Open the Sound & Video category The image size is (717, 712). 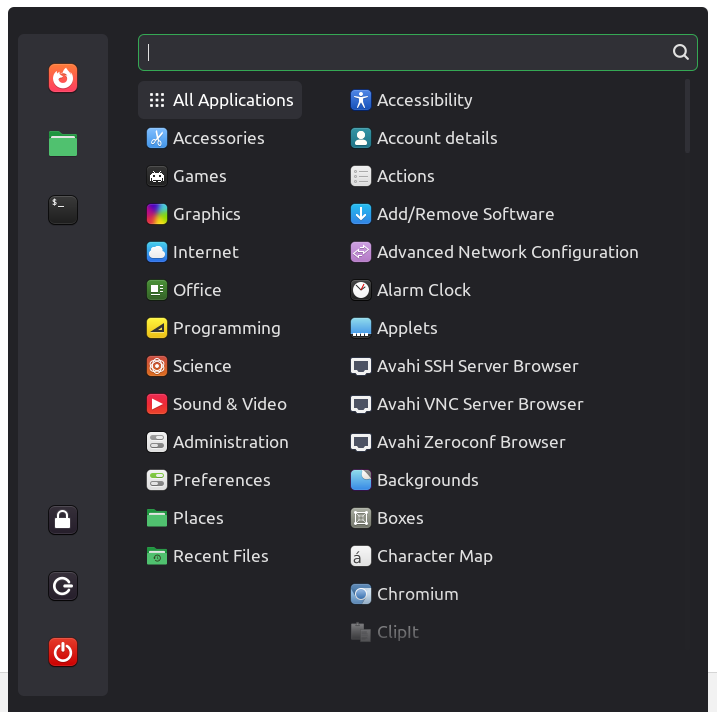pos(229,404)
